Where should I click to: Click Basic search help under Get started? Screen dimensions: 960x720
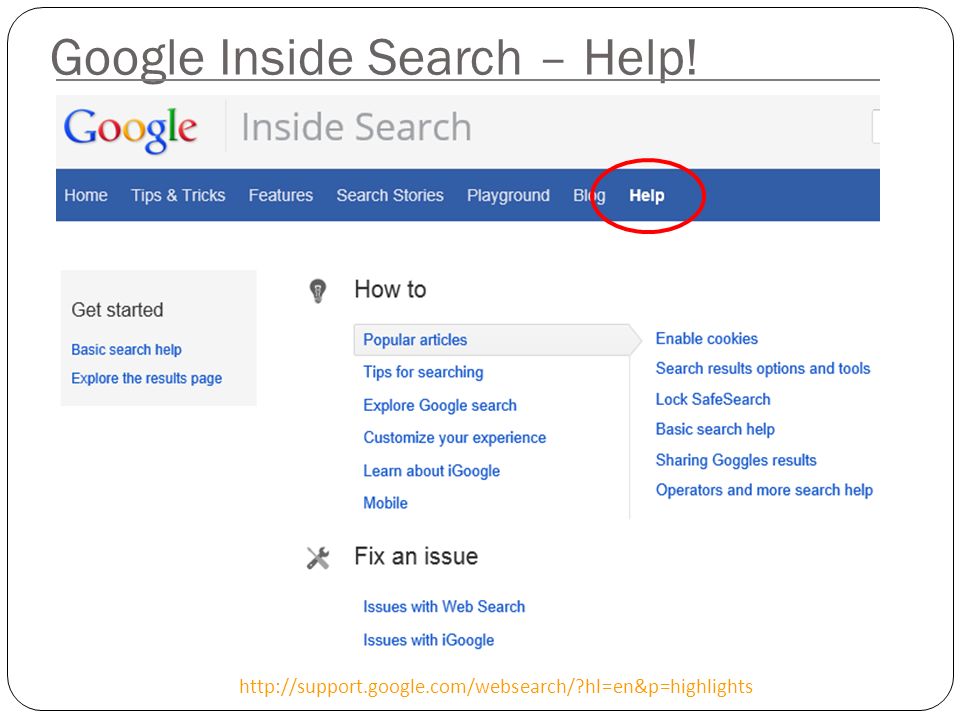pyautogui.click(x=127, y=350)
